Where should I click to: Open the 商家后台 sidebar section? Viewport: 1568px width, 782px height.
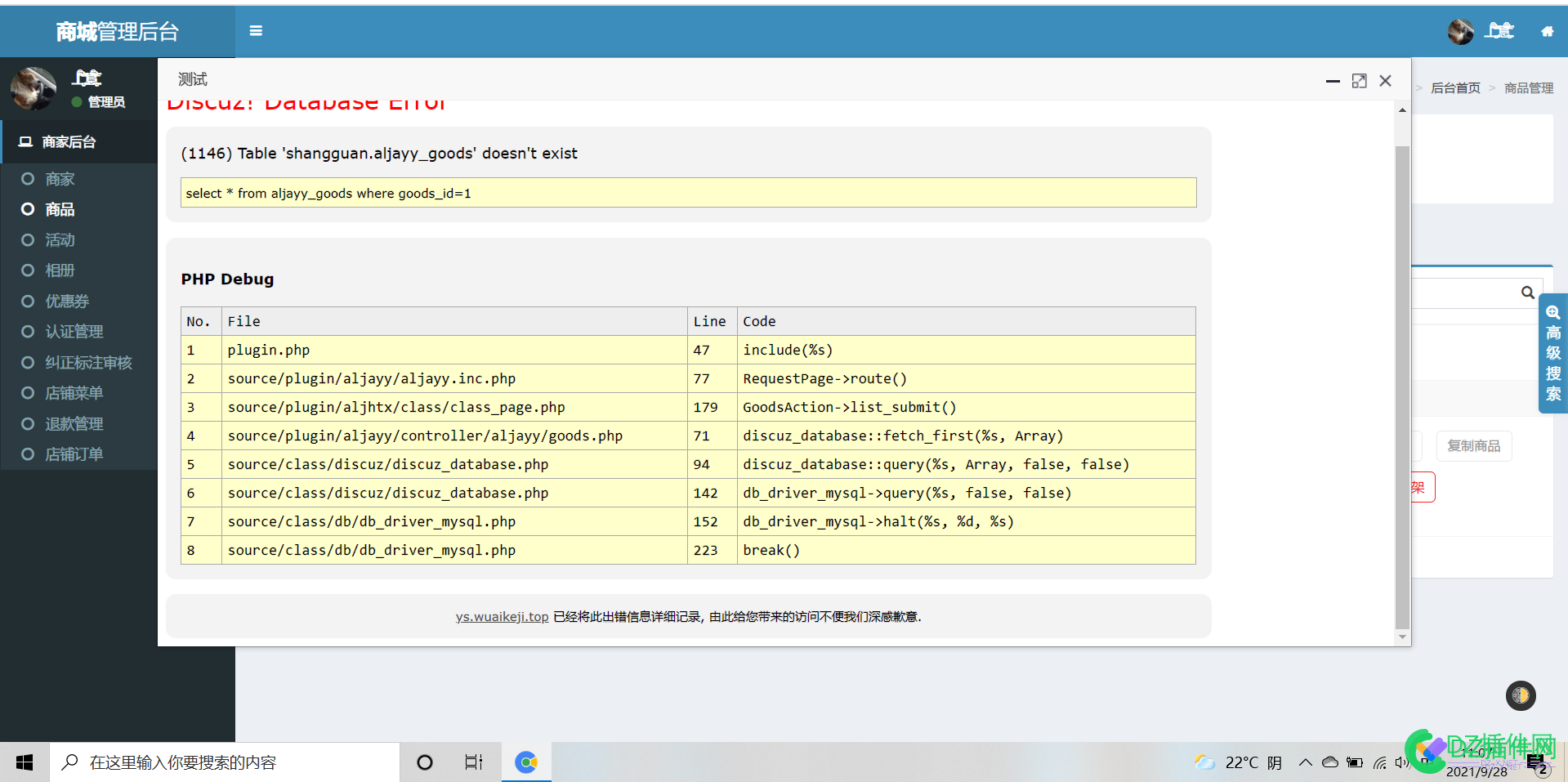click(x=78, y=142)
